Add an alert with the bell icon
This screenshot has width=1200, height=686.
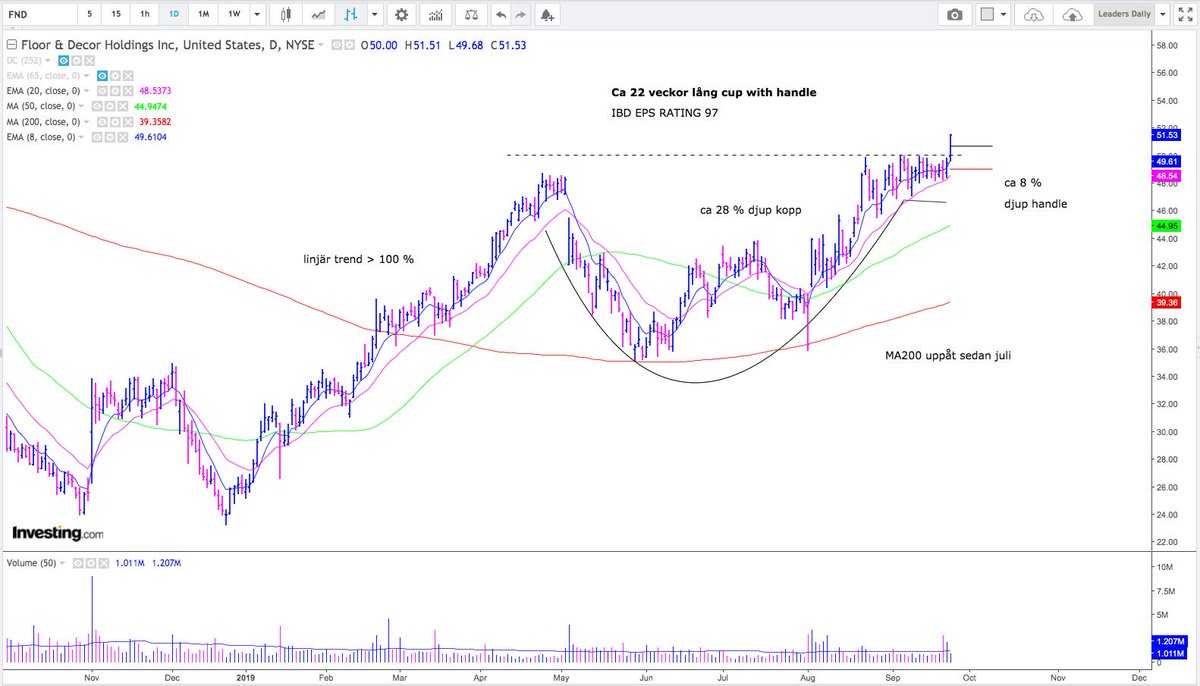(x=547, y=15)
